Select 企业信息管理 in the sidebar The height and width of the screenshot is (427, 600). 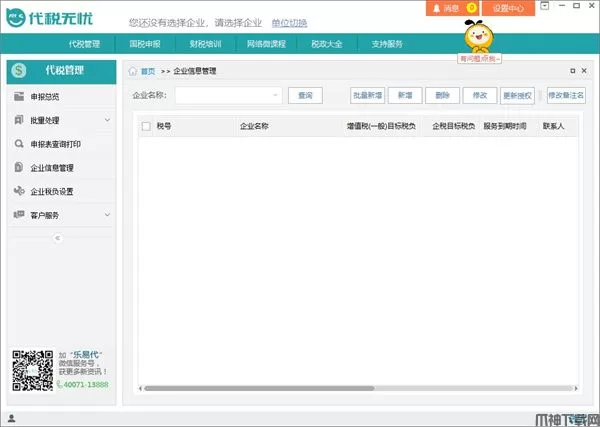coord(61,168)
